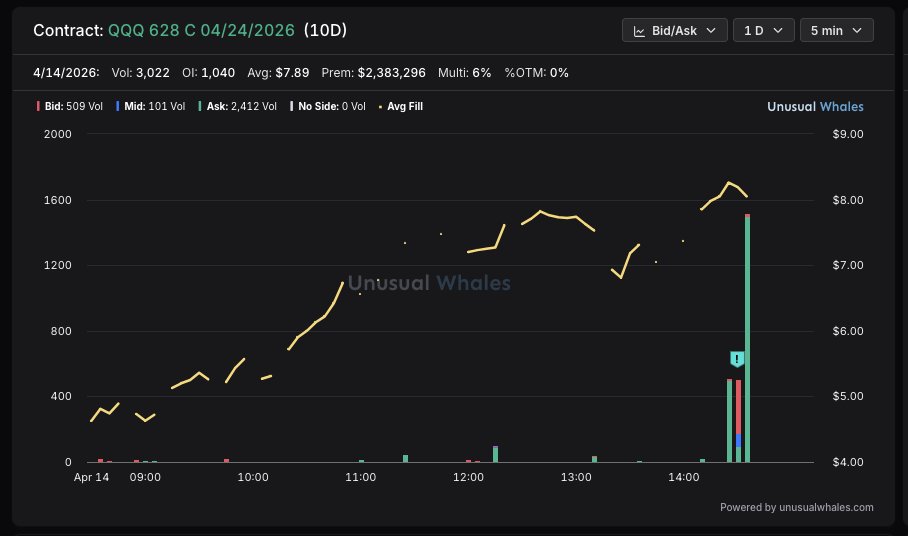Click the line chart icon in Bid/Ask button

pyautogui.click(x=639, y=31)
